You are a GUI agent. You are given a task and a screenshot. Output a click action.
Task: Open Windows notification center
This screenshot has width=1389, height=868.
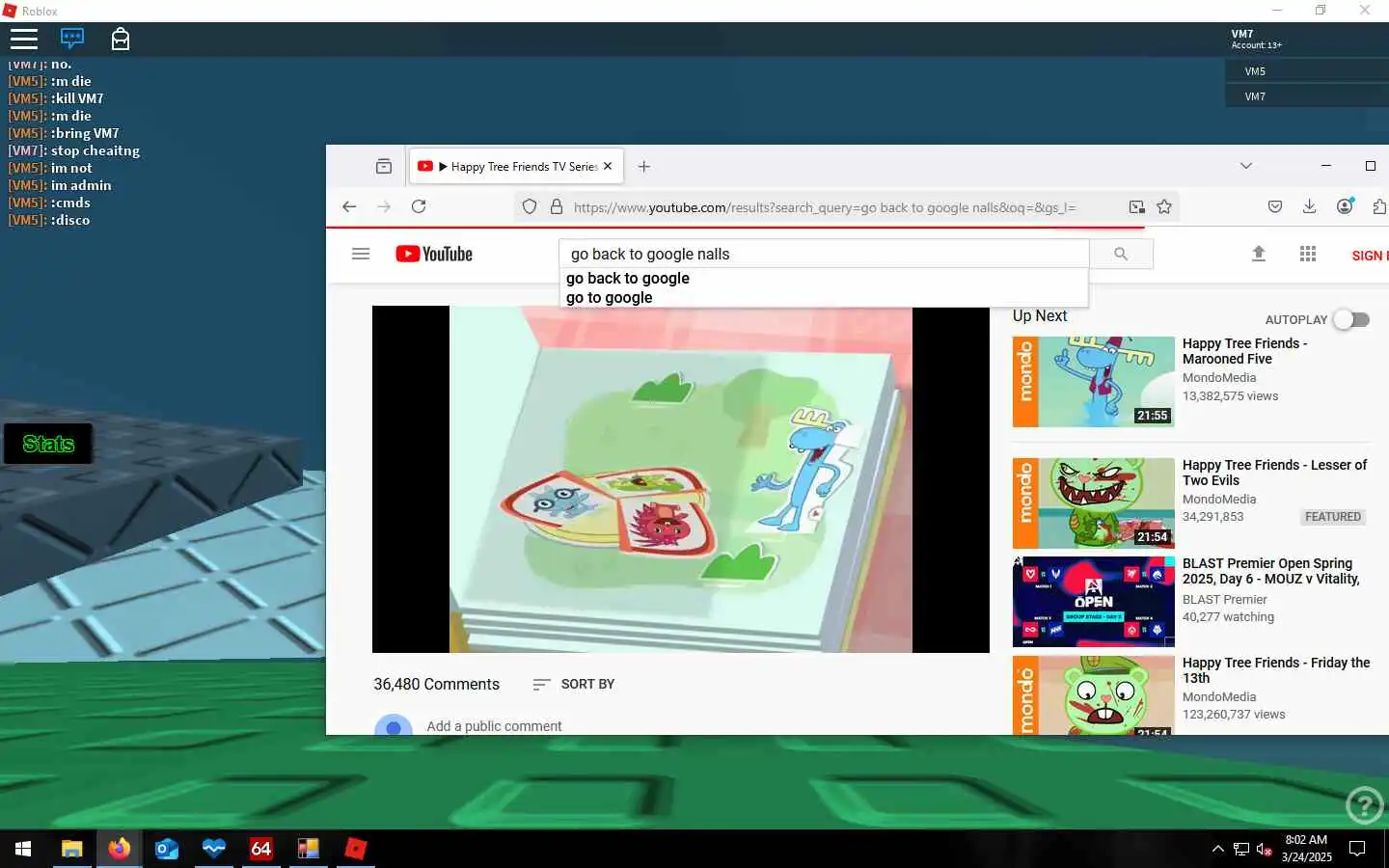pos(1357,849)
